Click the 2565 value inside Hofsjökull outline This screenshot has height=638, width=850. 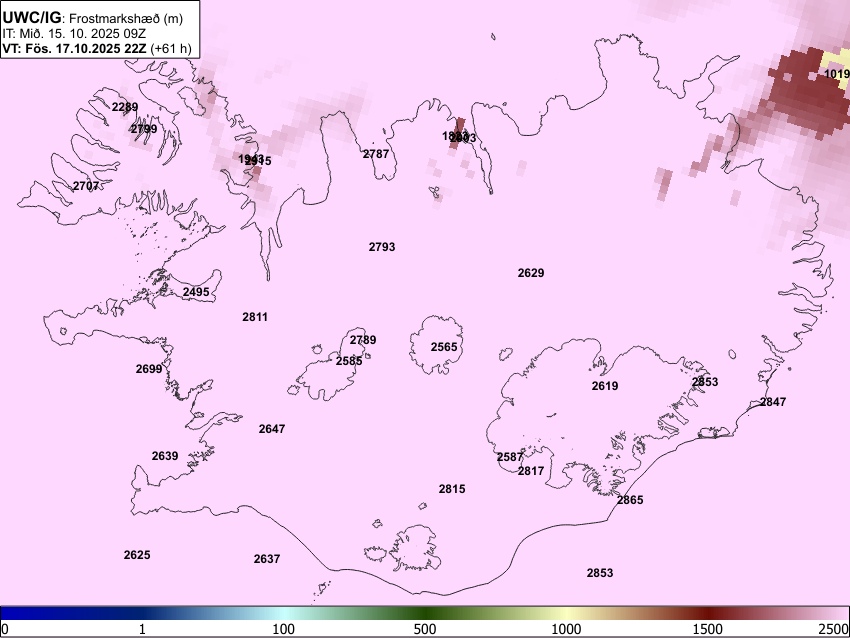444,347
